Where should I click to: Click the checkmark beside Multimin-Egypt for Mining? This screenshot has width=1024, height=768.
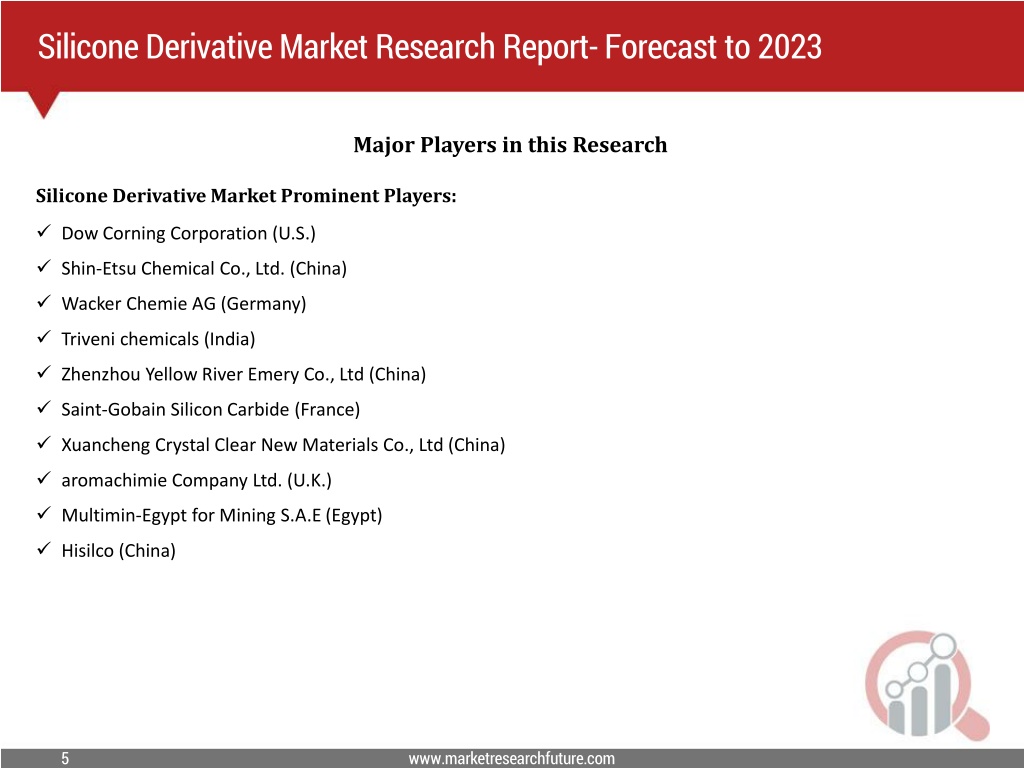click(44, 513)
